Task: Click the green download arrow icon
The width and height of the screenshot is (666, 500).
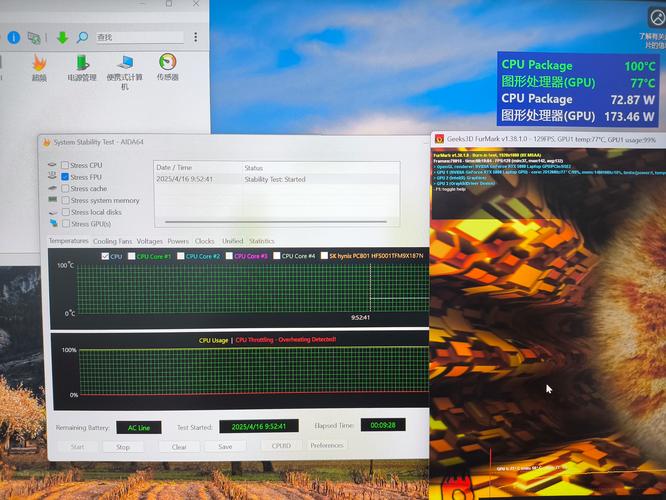Action: click(62, 37)
